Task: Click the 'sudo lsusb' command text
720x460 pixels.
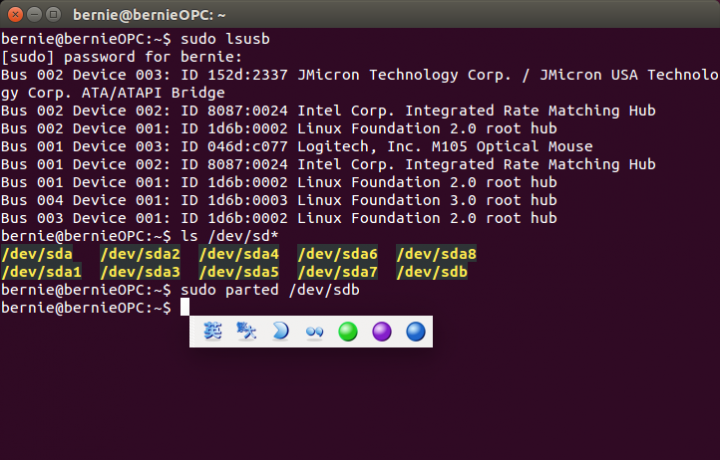Action: tap(225, 39)
